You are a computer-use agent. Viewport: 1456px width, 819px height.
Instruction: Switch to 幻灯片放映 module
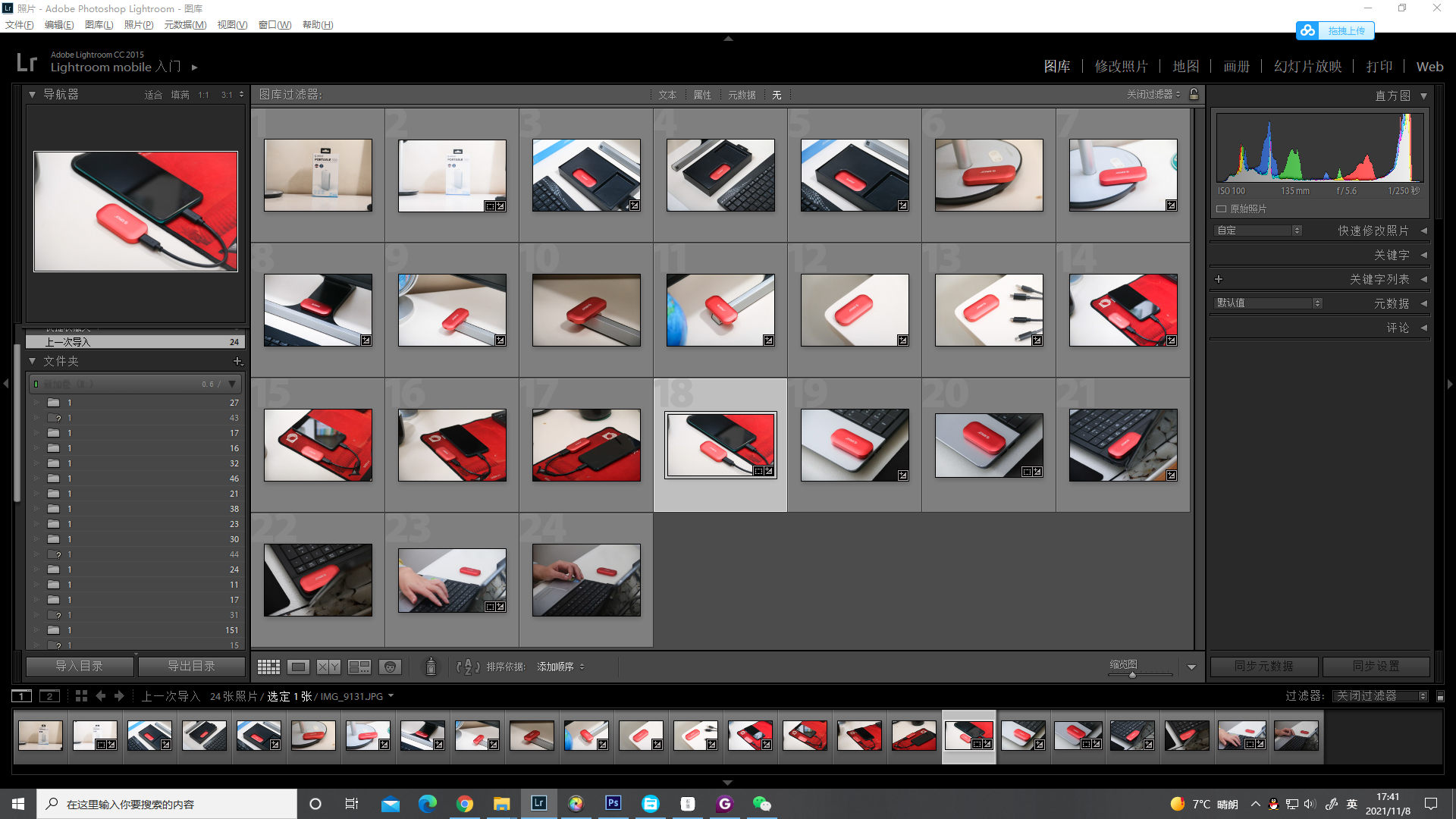point(1308,67)
